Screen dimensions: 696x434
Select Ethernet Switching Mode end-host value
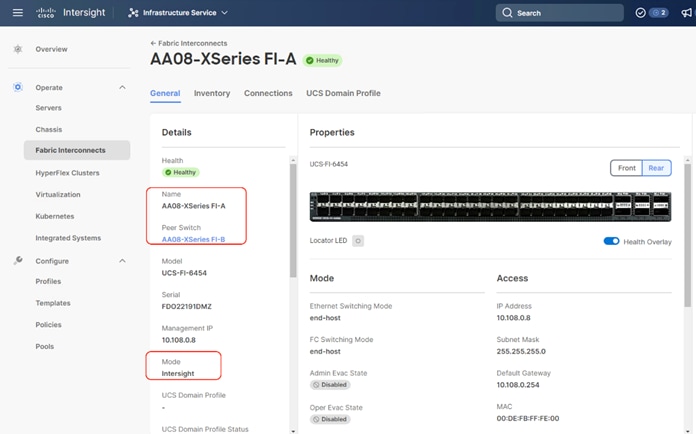[x=325, y=318]
